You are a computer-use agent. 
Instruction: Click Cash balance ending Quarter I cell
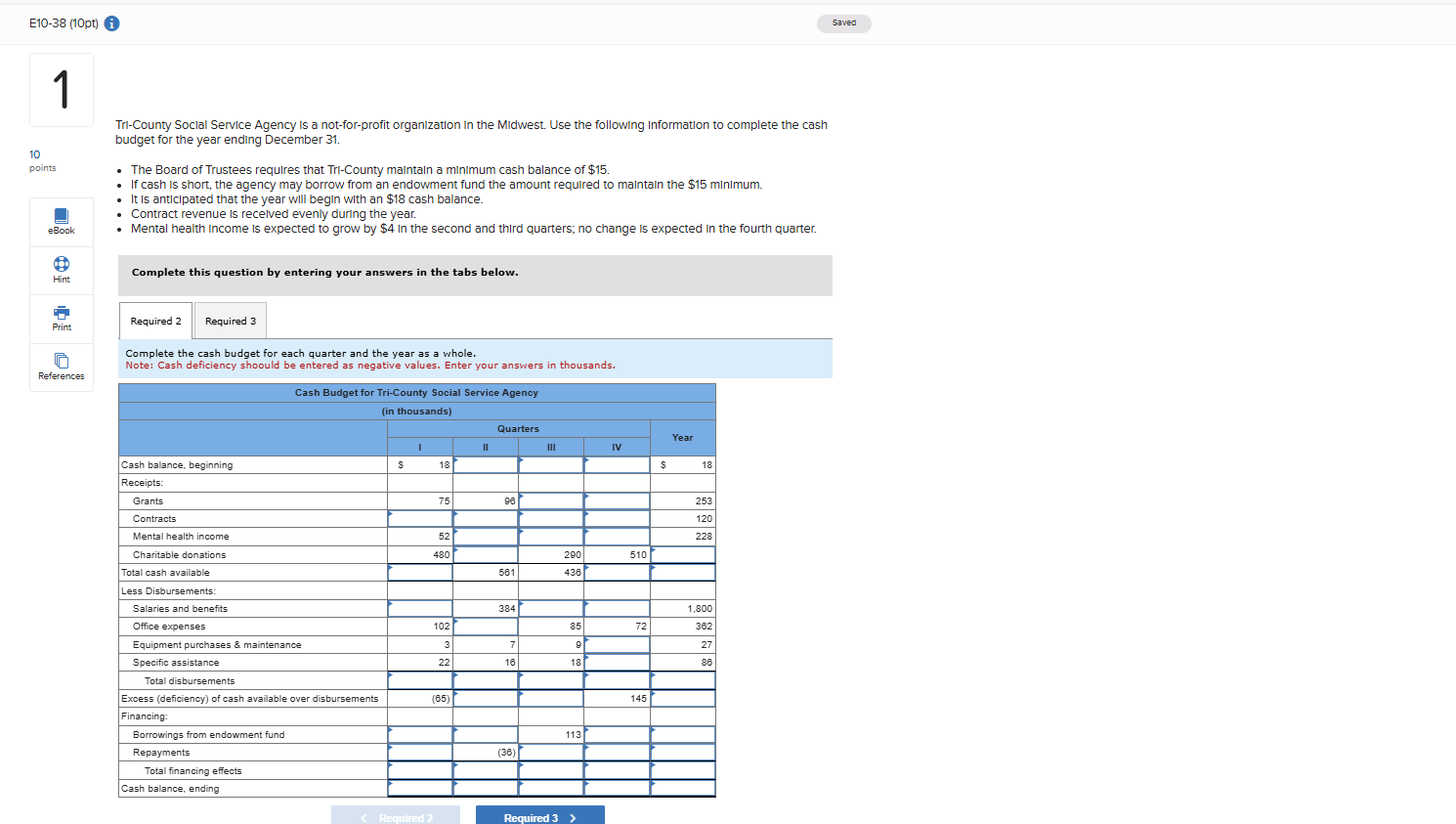point(420,789)
